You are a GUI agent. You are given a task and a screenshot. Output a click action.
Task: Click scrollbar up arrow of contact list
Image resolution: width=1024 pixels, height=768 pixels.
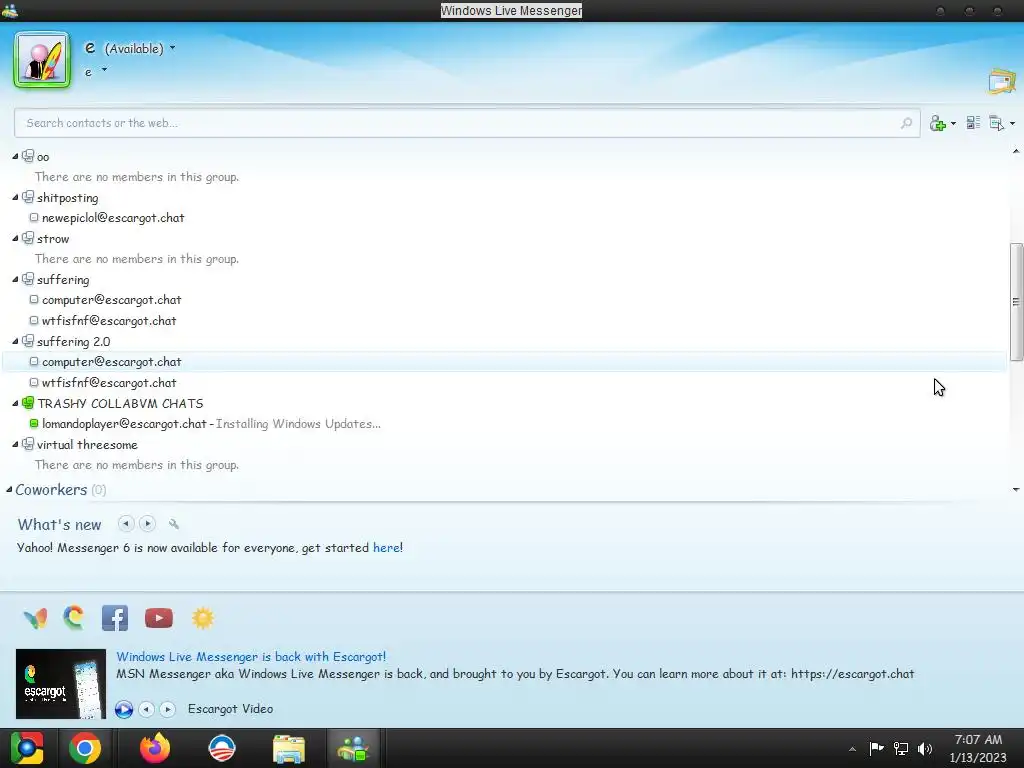pyautogui.click(x=1016, y=152)
